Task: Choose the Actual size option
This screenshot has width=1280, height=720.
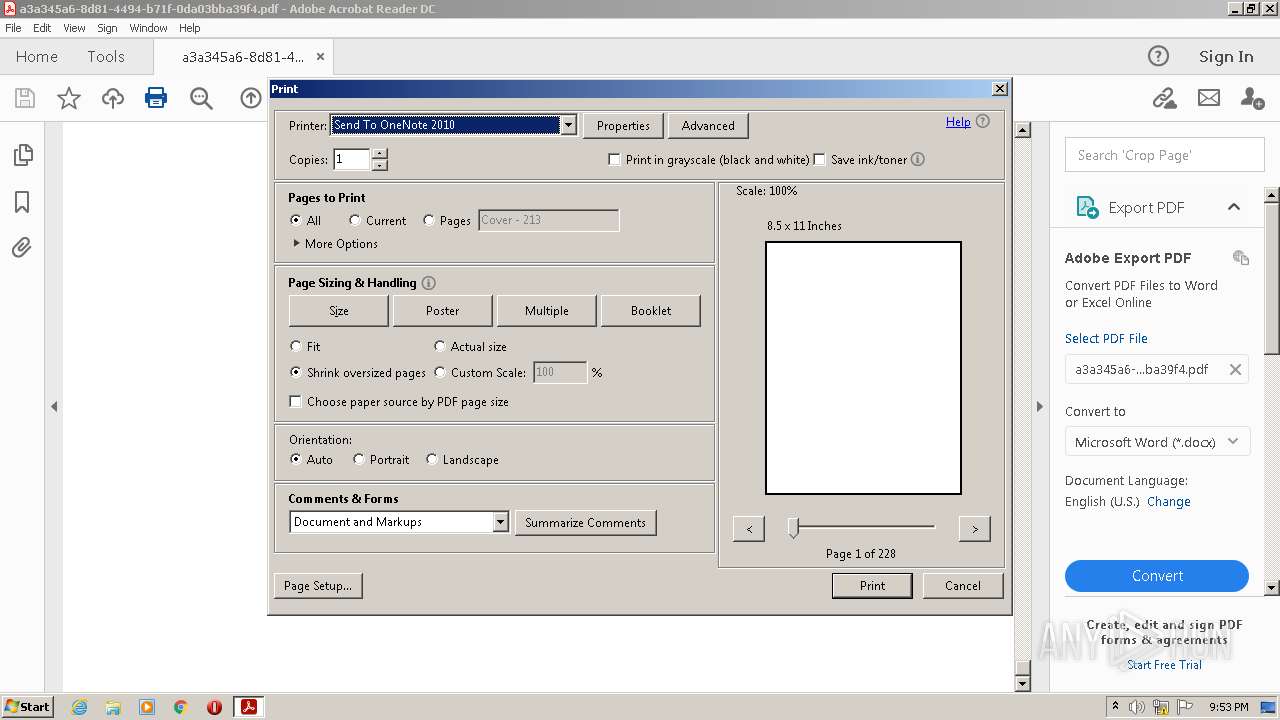Action: [440, 346]
